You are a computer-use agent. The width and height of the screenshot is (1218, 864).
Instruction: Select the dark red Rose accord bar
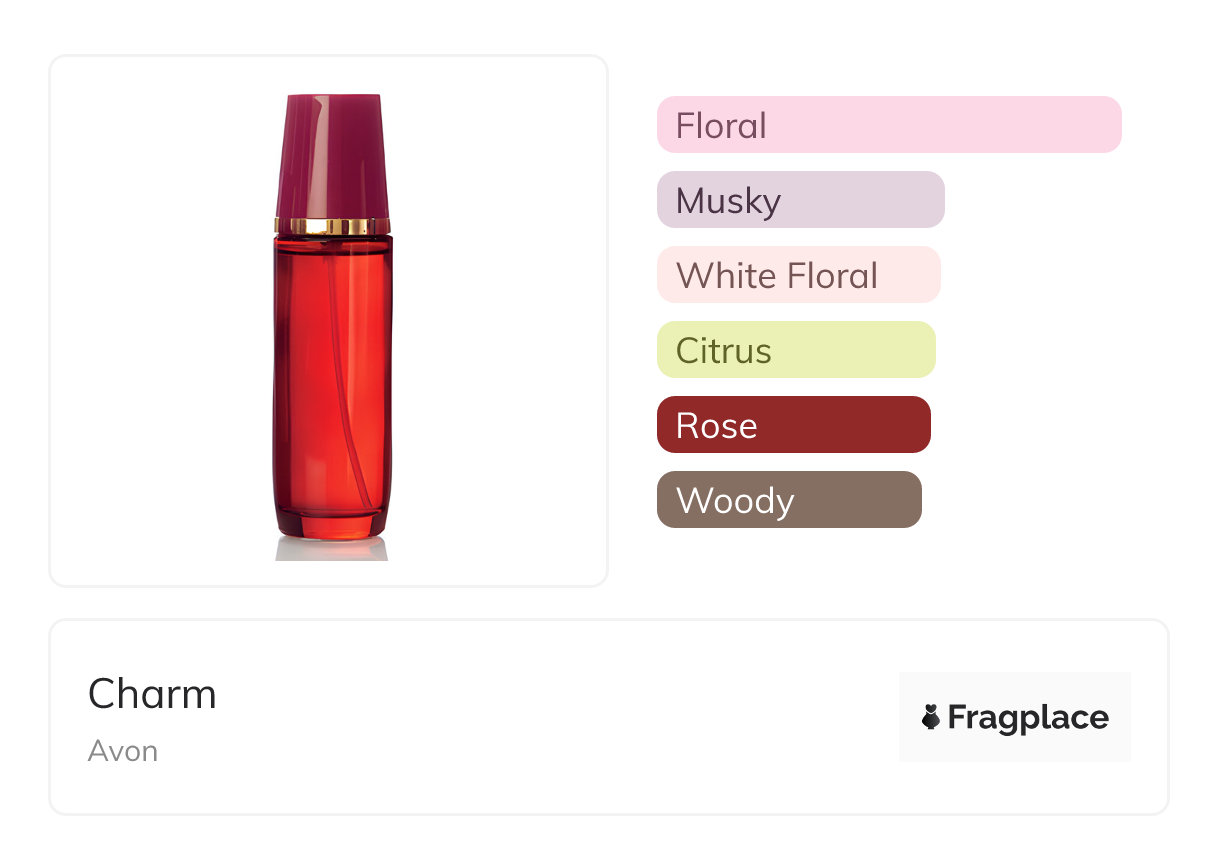coord(793,425)
